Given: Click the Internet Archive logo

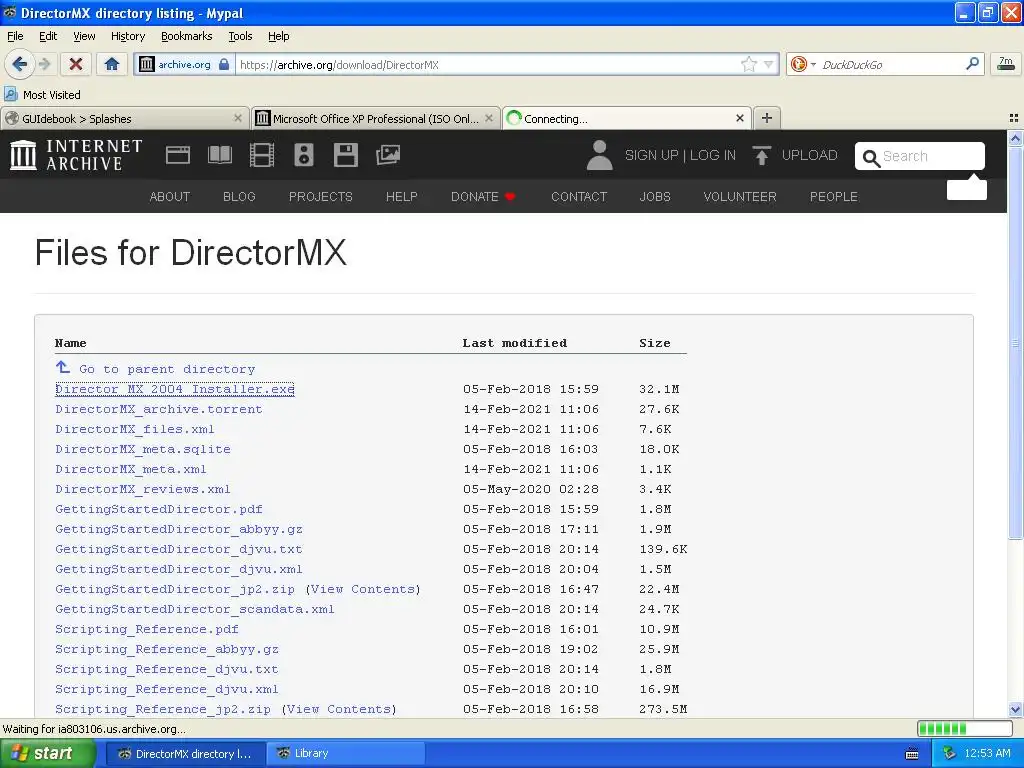Looking at the screenshot, I should pos(76,155).
